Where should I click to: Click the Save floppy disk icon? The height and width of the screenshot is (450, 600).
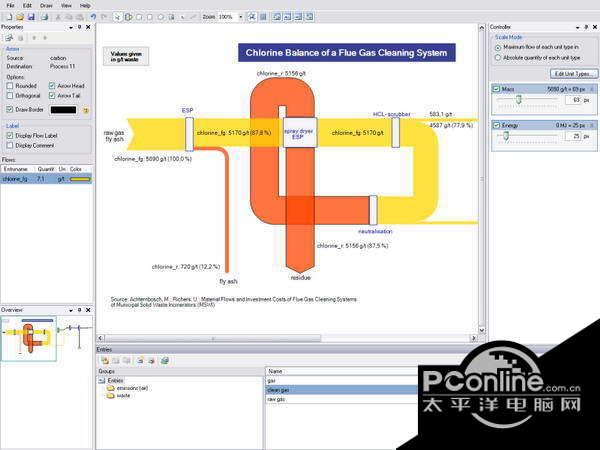pyautogui.click(x=31, y=17)
